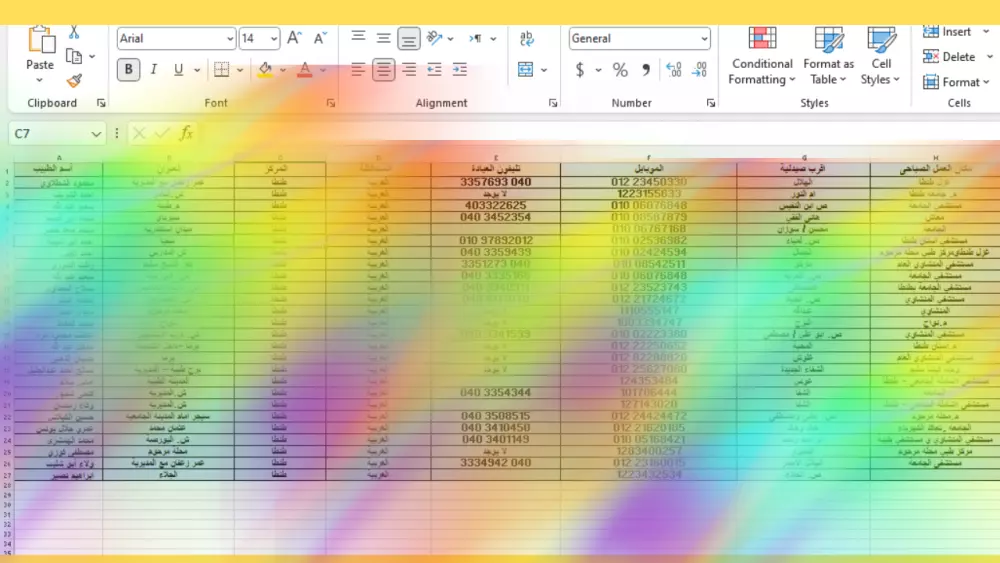Expand the Paste options arrow

[40, 80]
